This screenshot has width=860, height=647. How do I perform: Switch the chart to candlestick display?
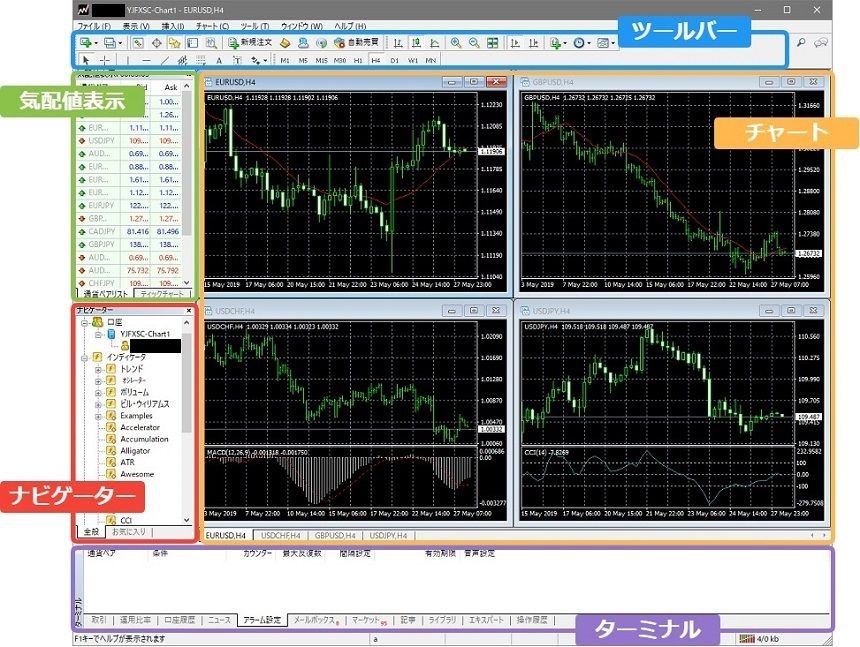point(417,43)
